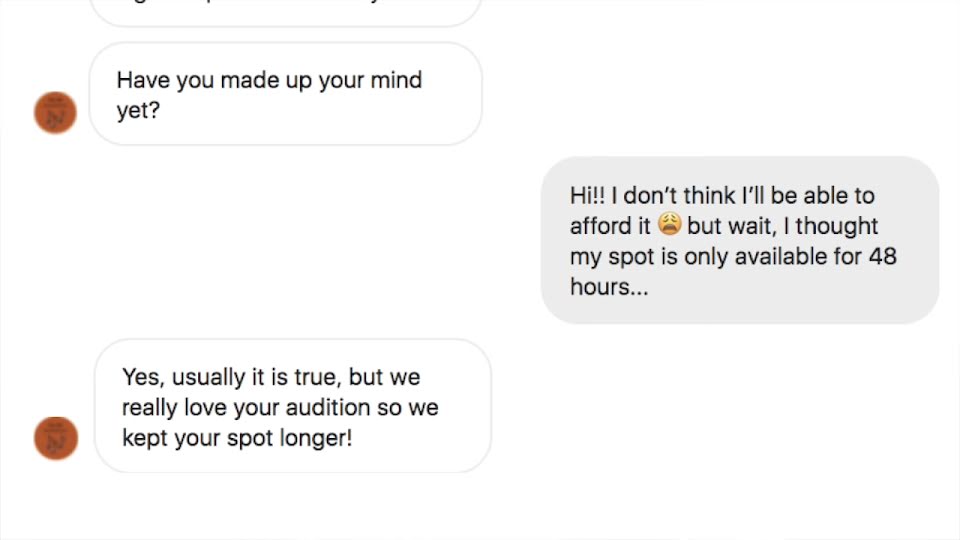This screenshot has width=960, height=540.
Task: Click the word "Yes," in the reply message
Action: pyautogui.click(x=143, y=377)
